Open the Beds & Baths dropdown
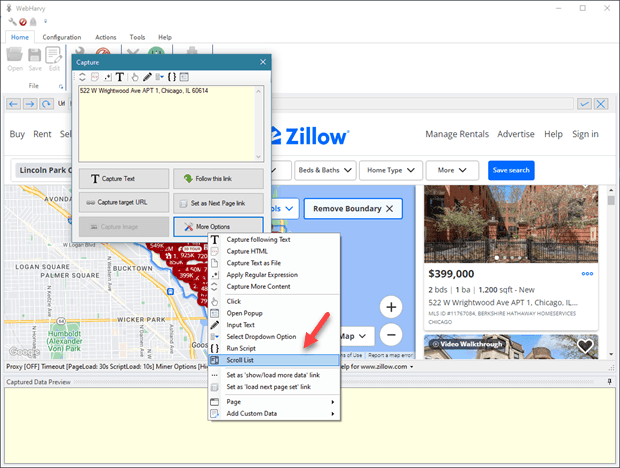The image size is (620, 468). coord(325,170)
